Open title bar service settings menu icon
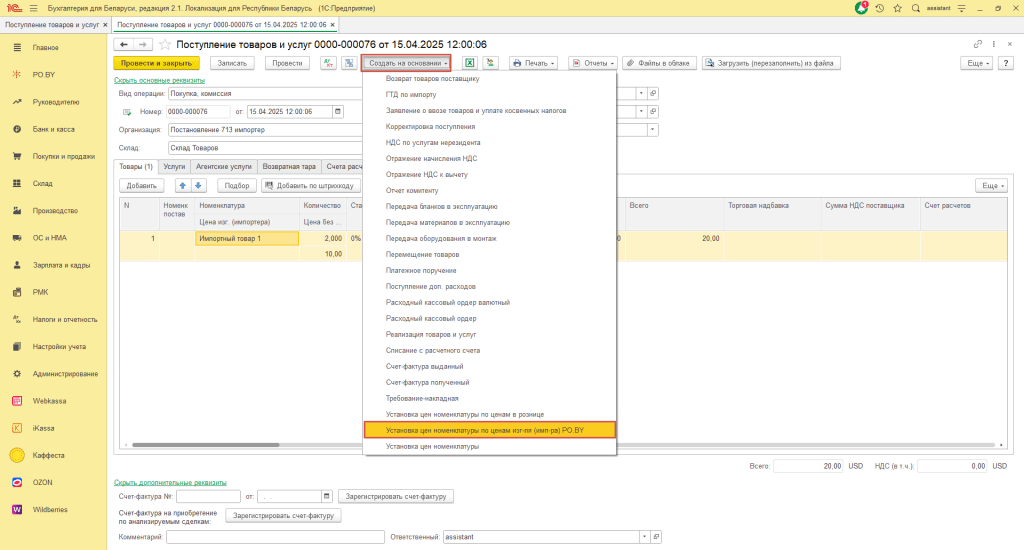The width and height of the screenshot is (1024, 550). tap(961, 8)
